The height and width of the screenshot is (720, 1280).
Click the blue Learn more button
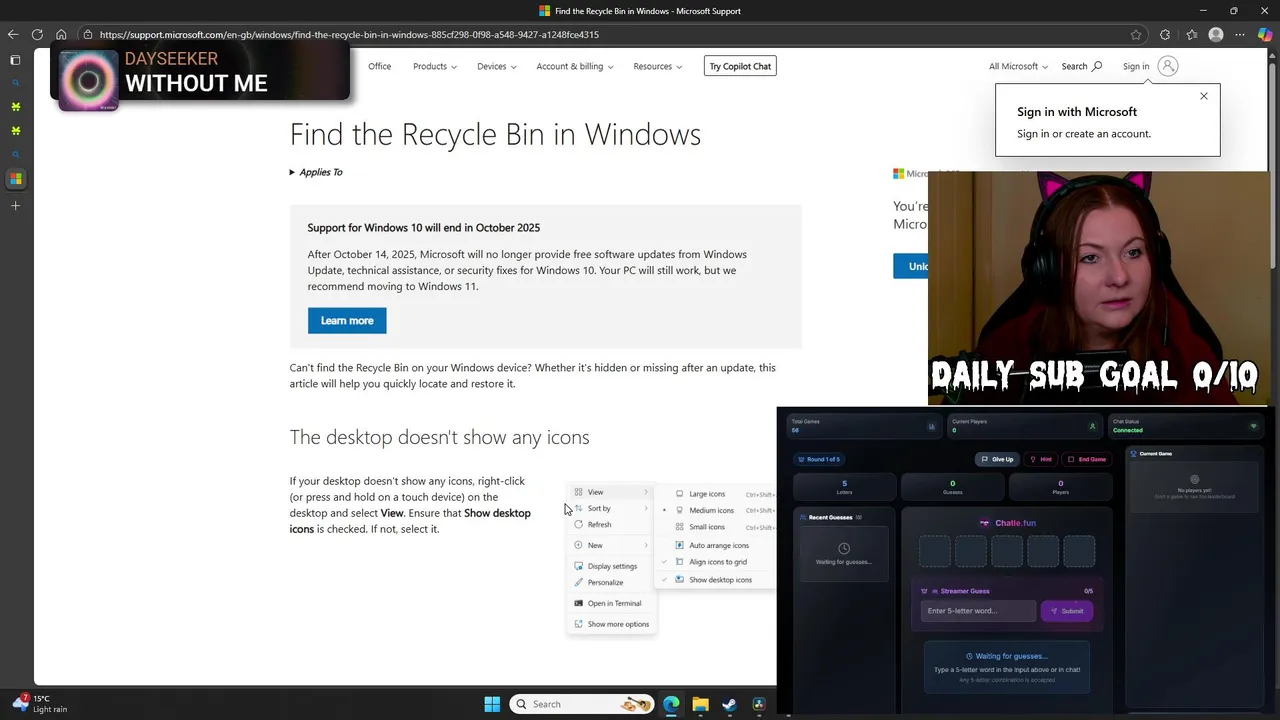pyautogui.click(x=347, y=320)
